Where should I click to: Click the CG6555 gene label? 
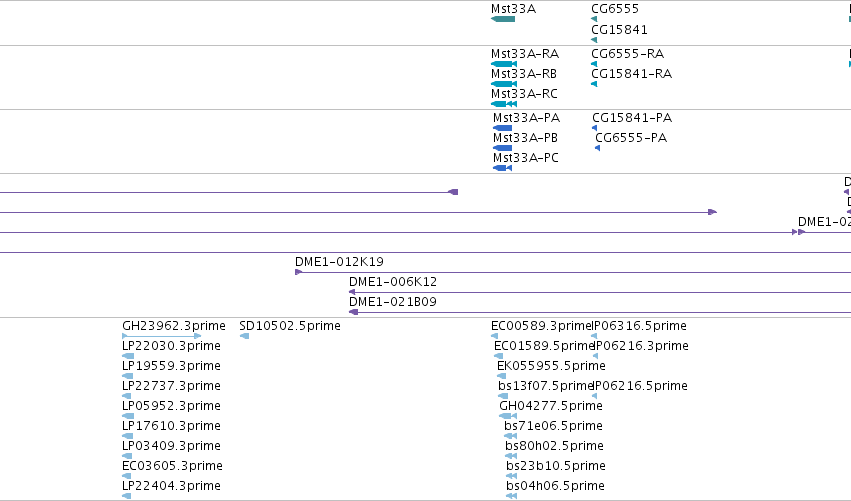click(x=615, y=9)
